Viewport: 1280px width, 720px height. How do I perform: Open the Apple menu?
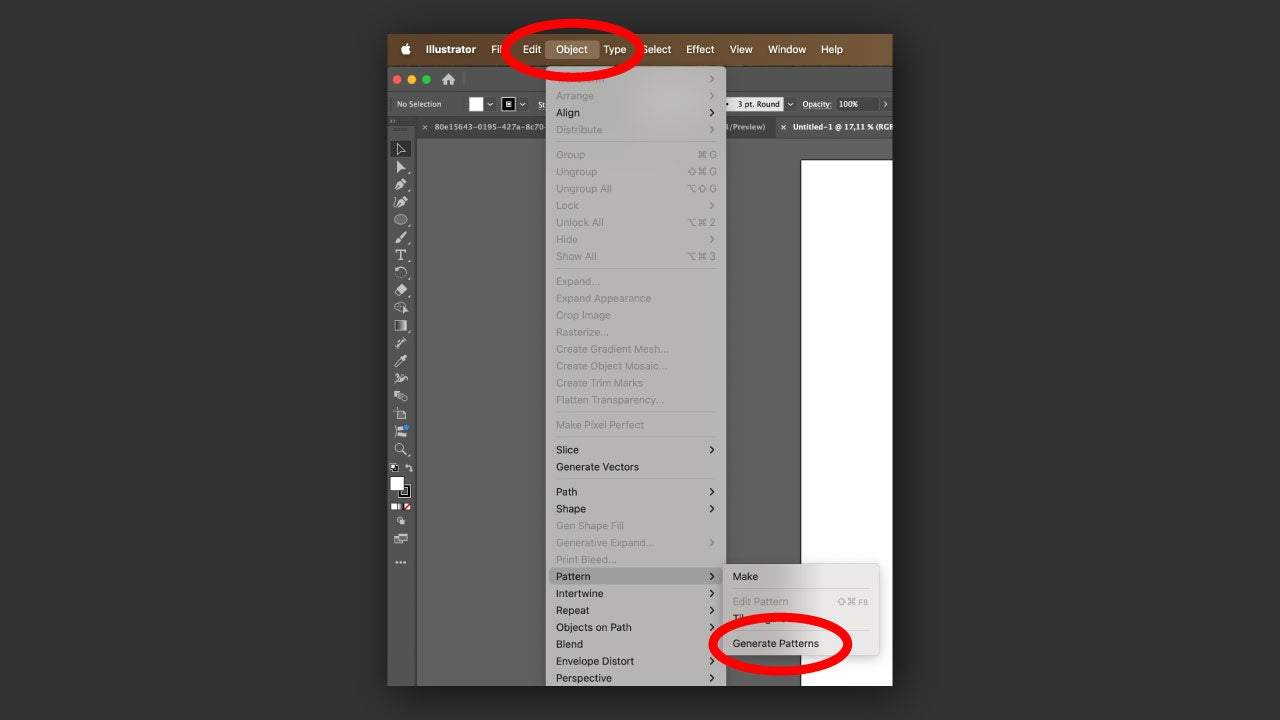point(406,49)
